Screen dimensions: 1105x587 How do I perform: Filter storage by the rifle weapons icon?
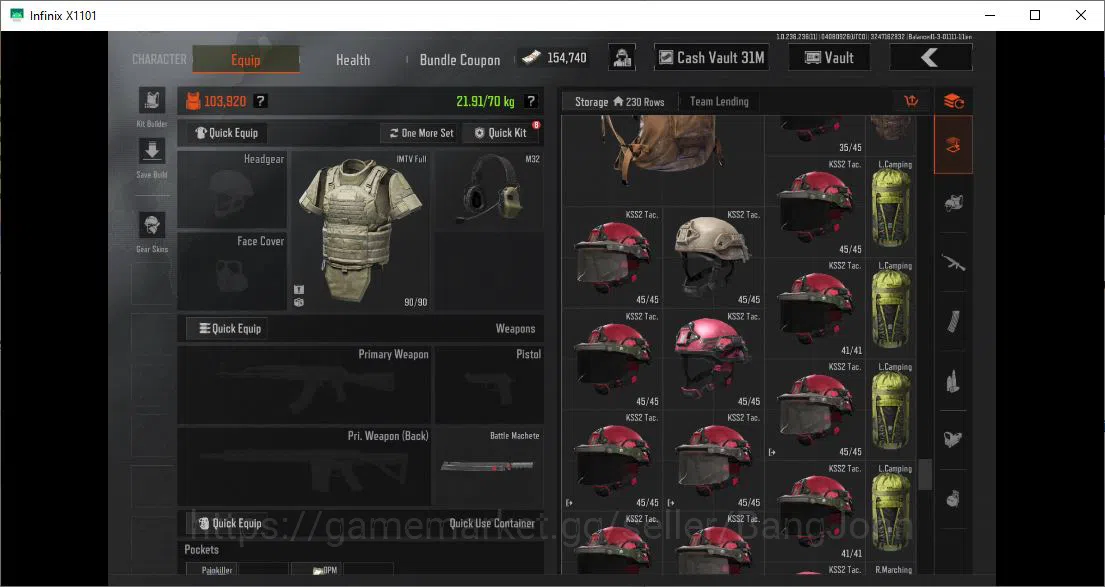(953, 263)
